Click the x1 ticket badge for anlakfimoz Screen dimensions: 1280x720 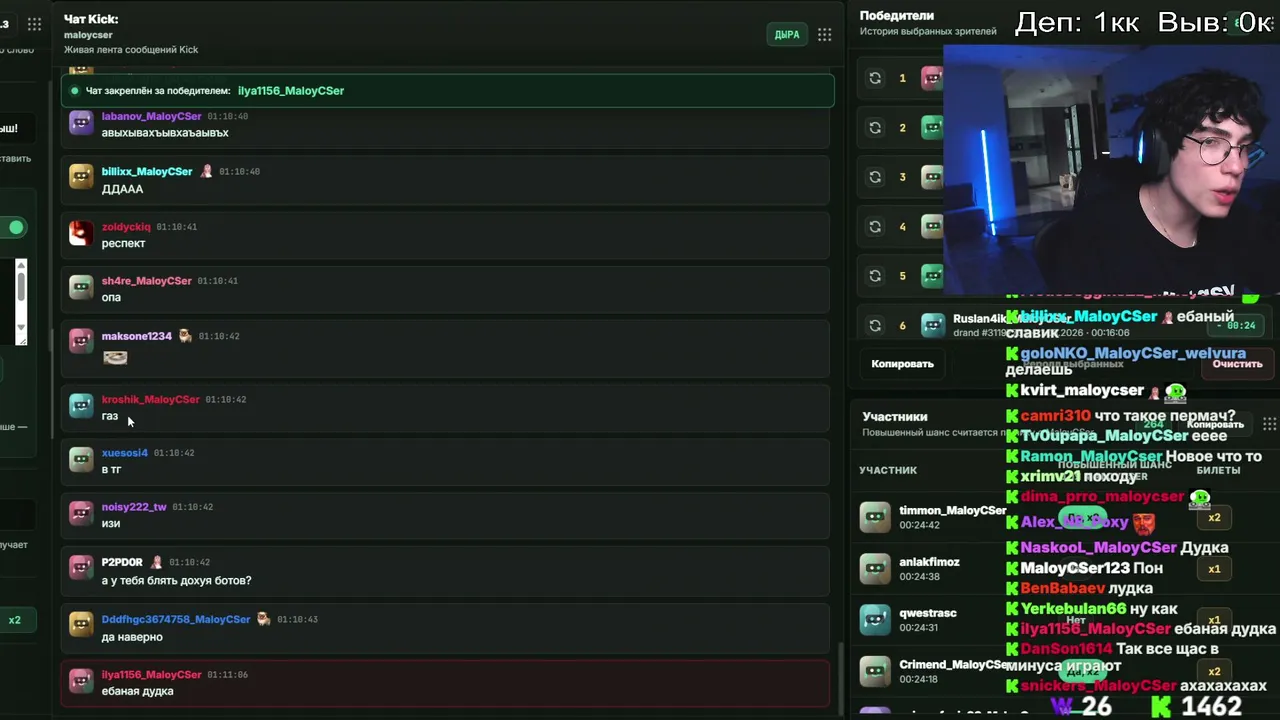coord(1214,569)
